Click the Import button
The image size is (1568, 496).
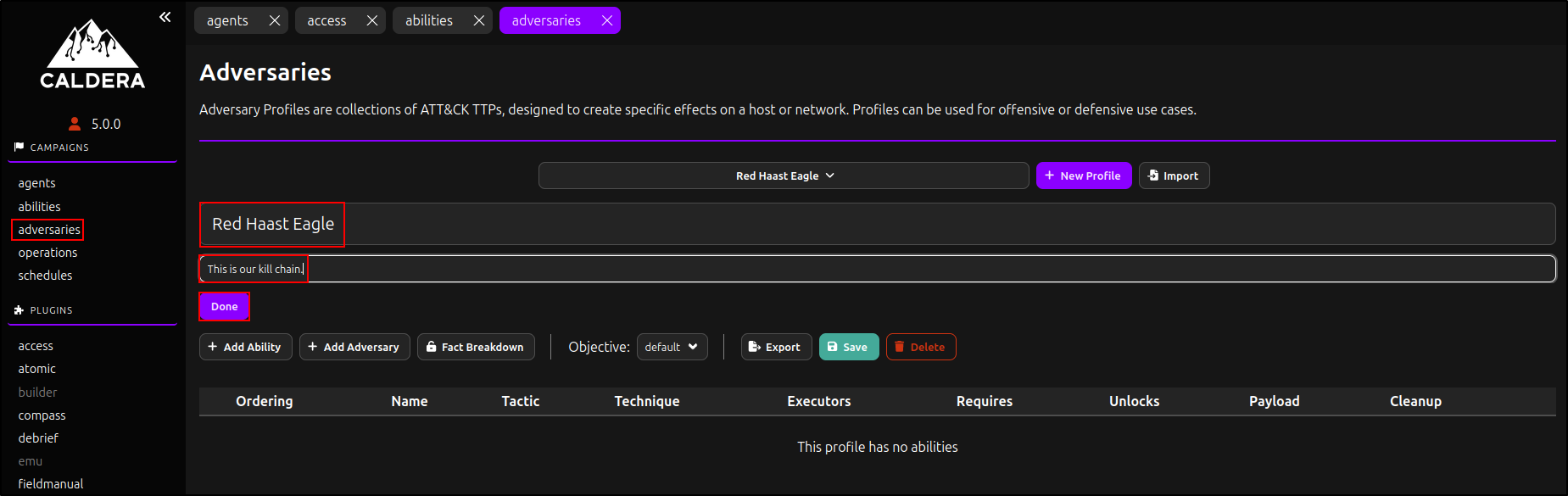coord(1174,176)
